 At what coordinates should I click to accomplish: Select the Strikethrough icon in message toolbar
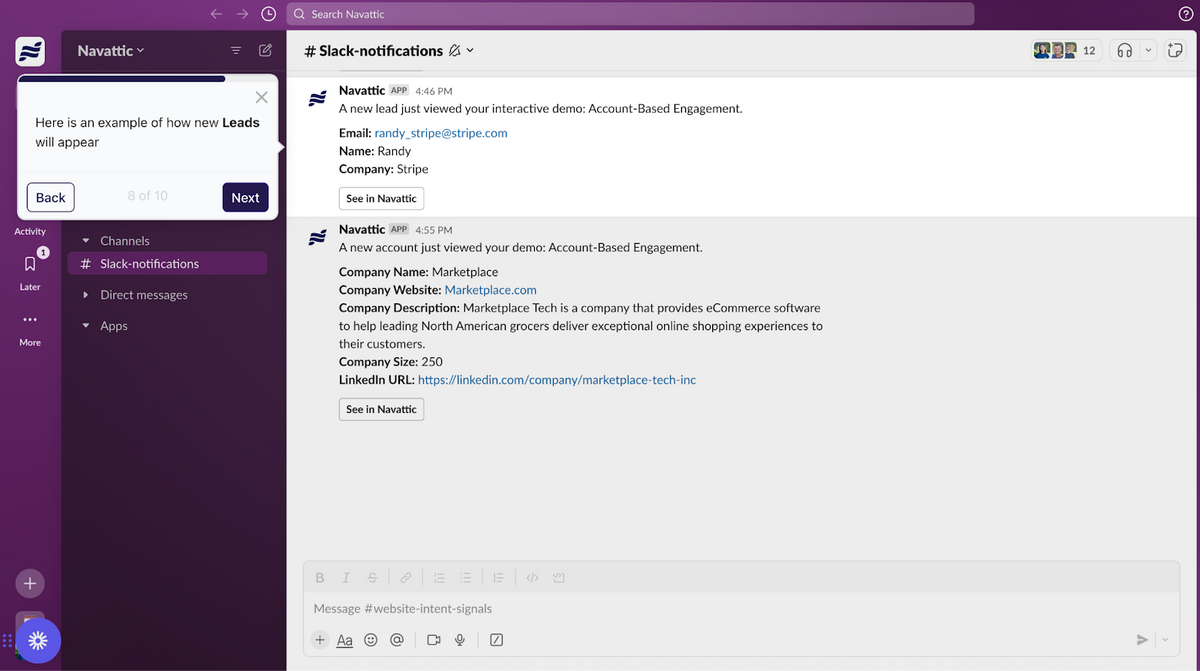point(372,577)
